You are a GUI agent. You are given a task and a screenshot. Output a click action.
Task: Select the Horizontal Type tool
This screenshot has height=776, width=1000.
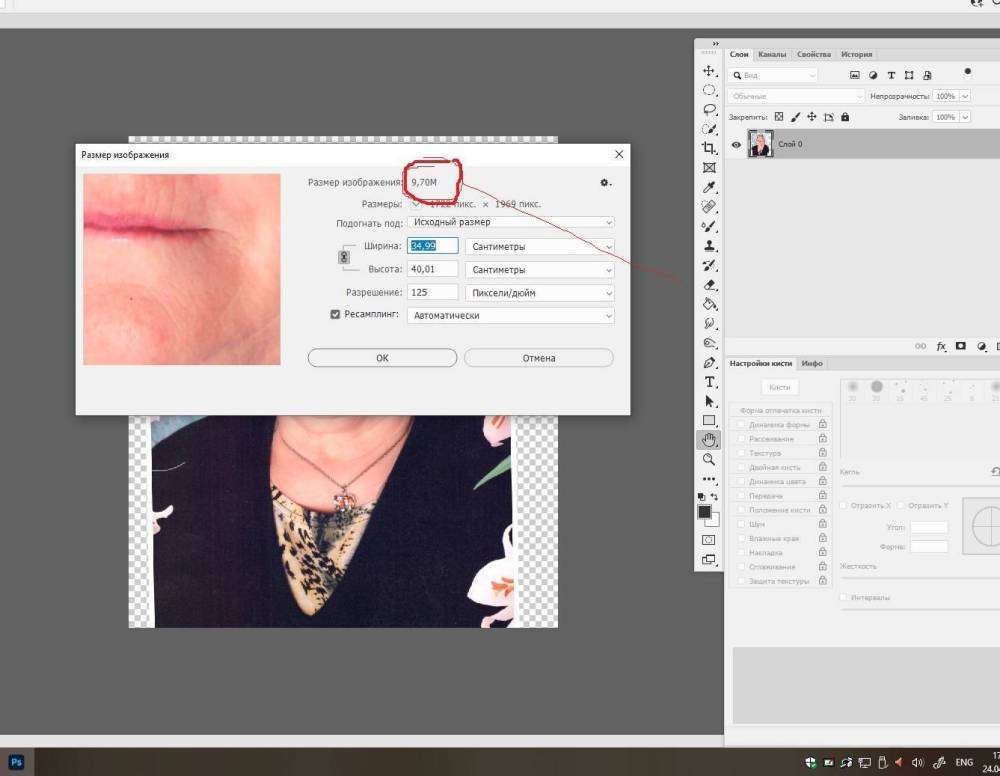(709, 382)
